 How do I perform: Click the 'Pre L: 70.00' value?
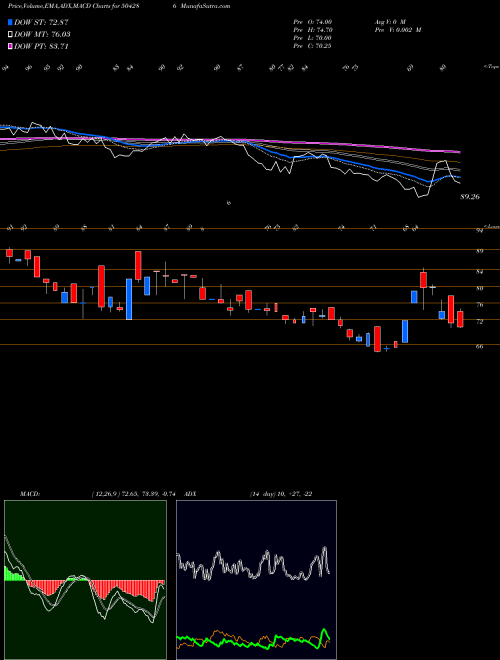313,38
